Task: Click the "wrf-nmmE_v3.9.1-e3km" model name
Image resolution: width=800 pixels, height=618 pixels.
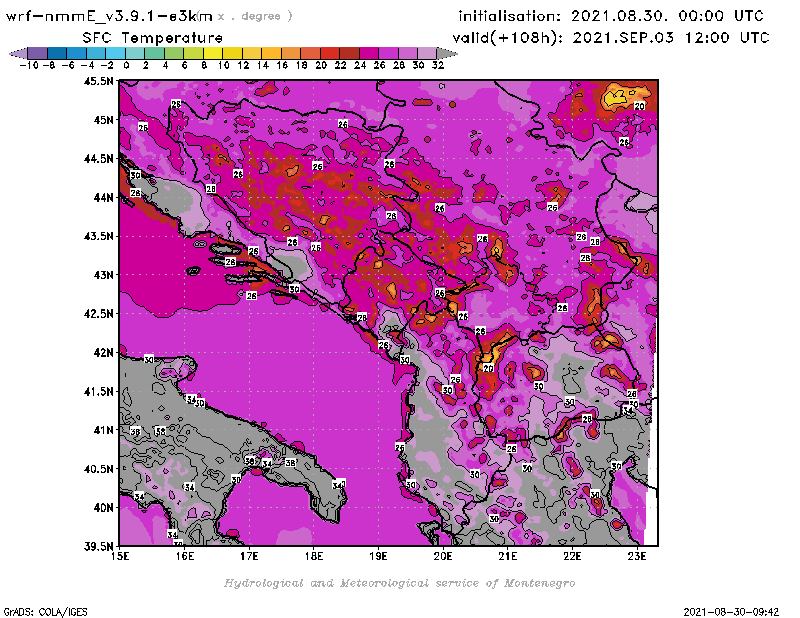Action: point(109,16)
